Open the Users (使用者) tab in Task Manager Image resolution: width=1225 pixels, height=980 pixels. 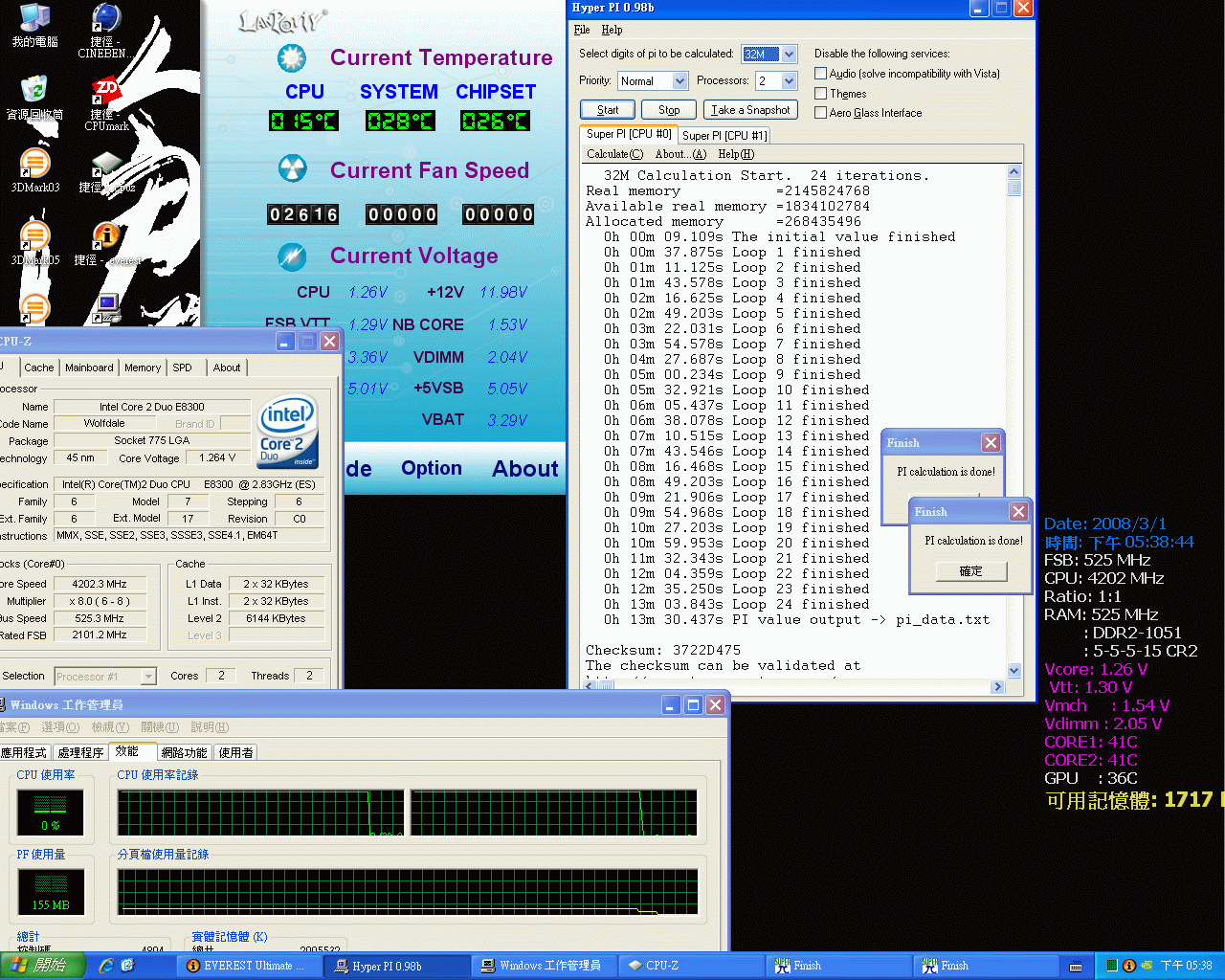[x=235, y=753]
